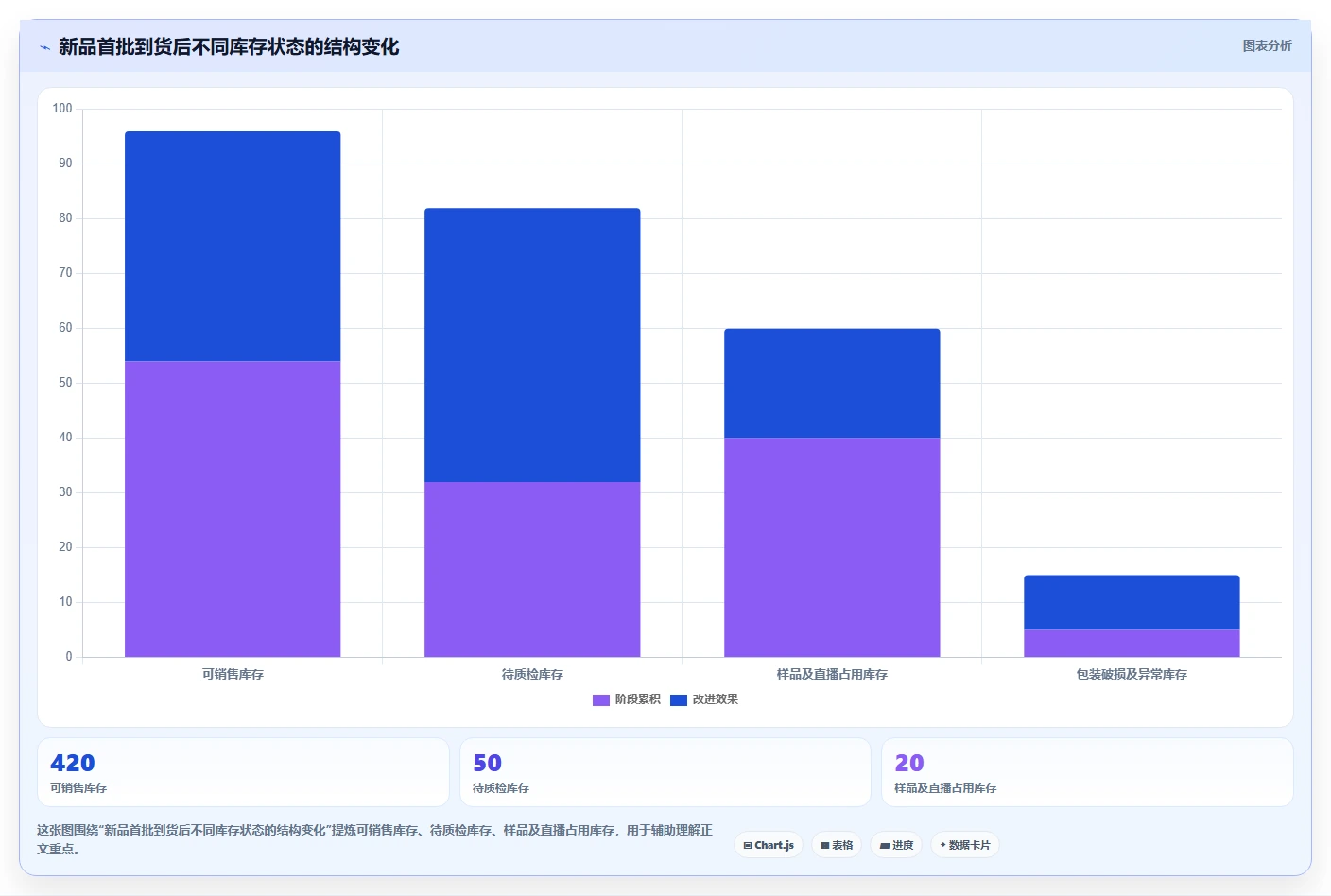Click the purple segment of 包装破损及异常库存 bar
Image resolution: width=1331 pixels, height=896 pixels.
1132,643
